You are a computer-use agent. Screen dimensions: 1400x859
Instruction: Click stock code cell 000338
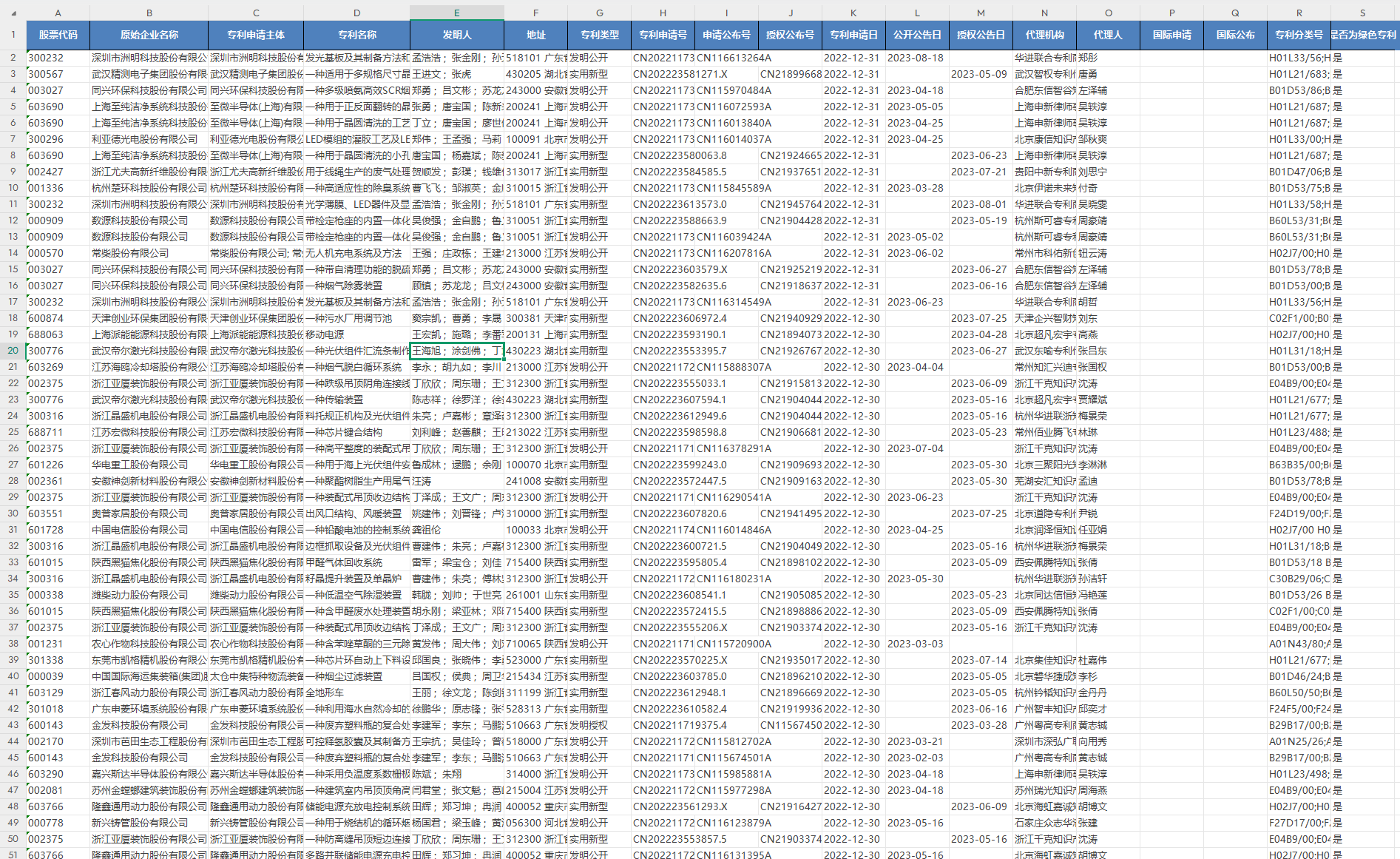(58, 595)
